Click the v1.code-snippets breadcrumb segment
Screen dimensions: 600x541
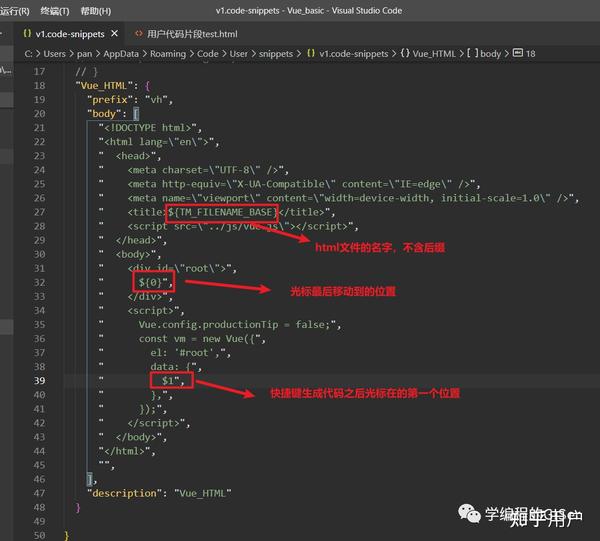(354, 54)
